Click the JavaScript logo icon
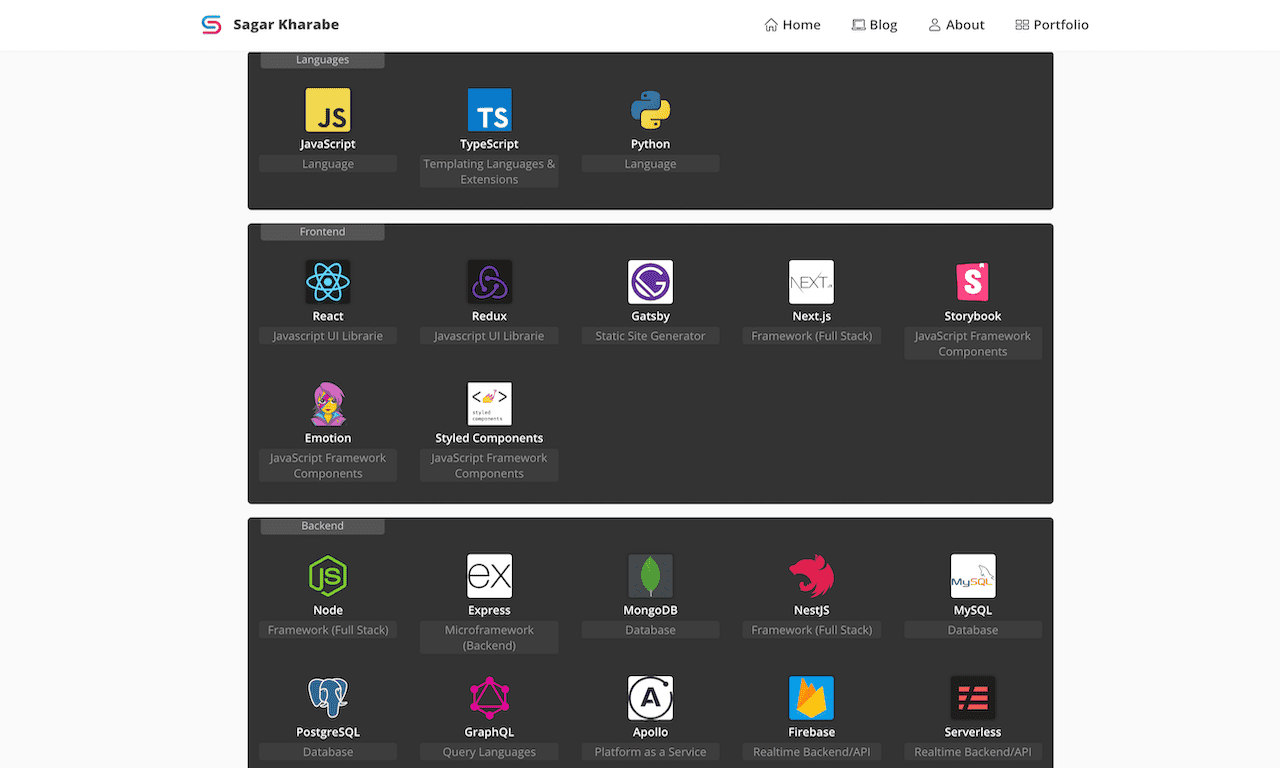The width and height of the screenshot is (1280, 768). [x=328, y=110]
